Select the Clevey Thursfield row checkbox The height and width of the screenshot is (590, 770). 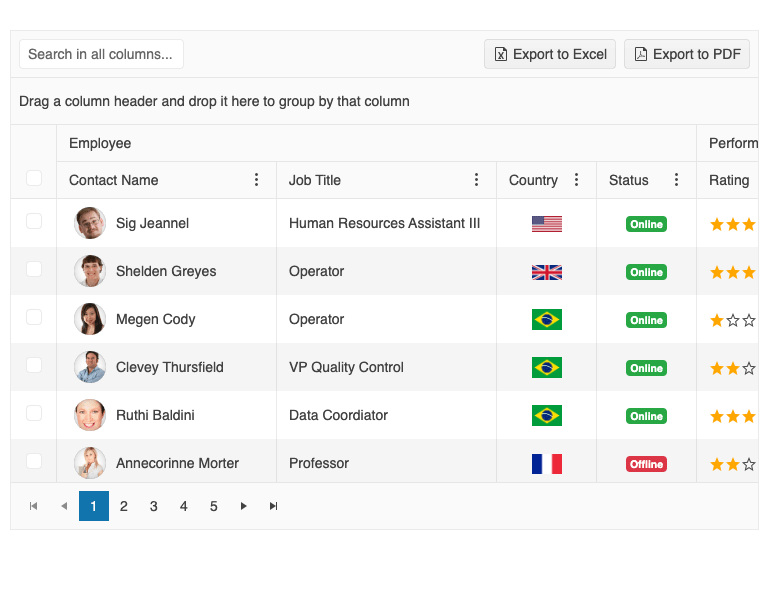pos(34,365)
